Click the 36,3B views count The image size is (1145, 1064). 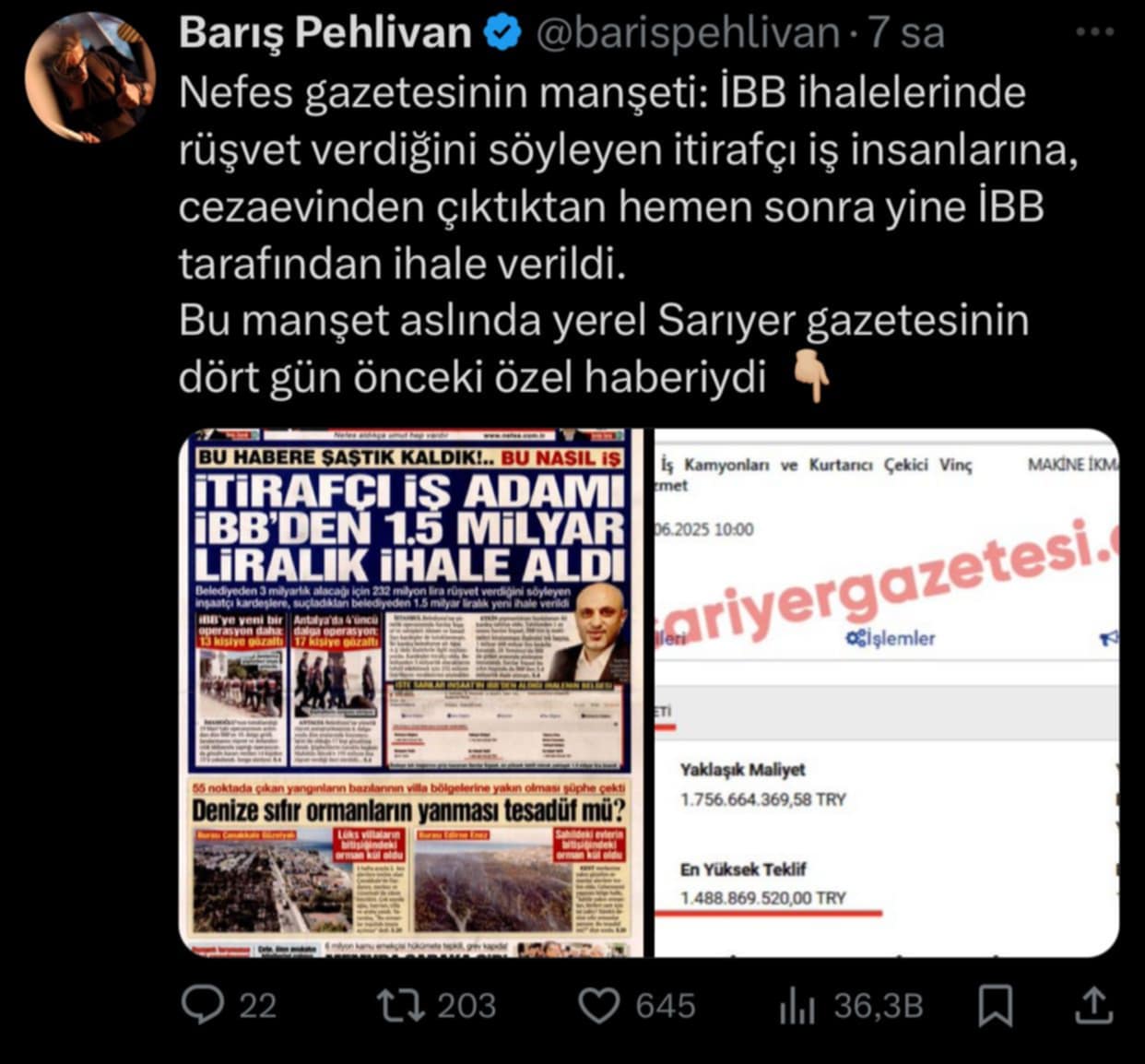pyautogui.click(x=879, y=1006)
